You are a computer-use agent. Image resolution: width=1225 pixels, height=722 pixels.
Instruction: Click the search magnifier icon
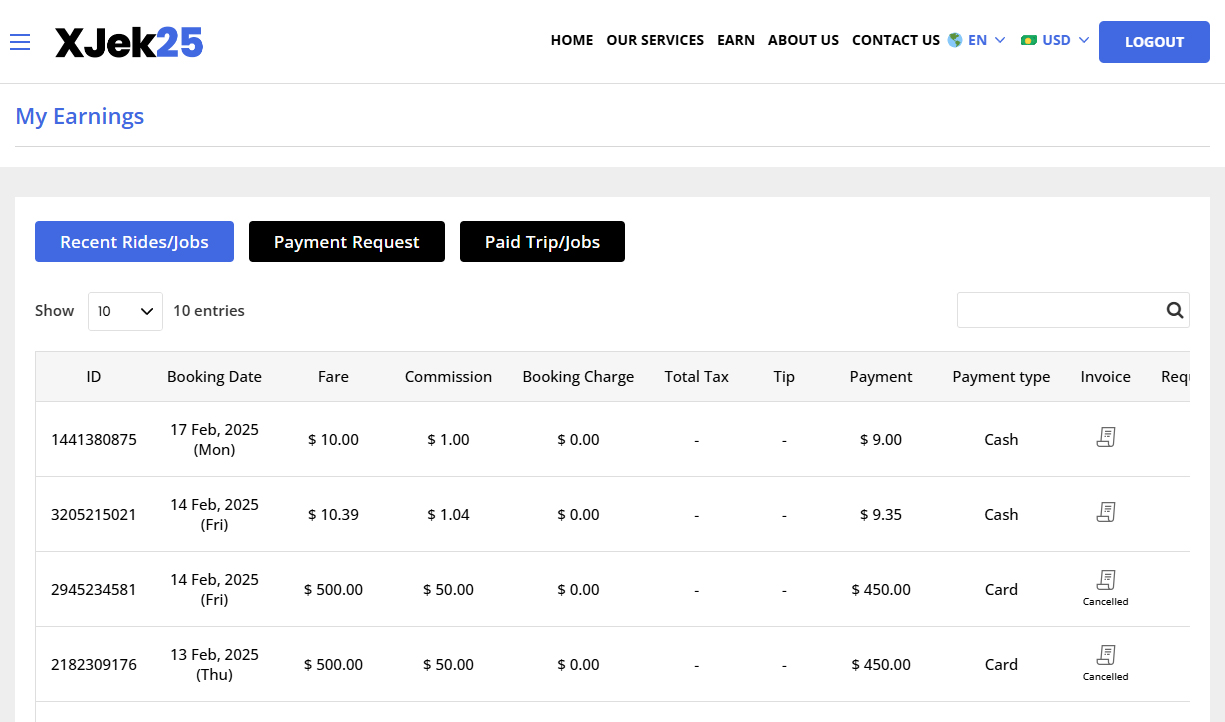(x=1174, y=310)
